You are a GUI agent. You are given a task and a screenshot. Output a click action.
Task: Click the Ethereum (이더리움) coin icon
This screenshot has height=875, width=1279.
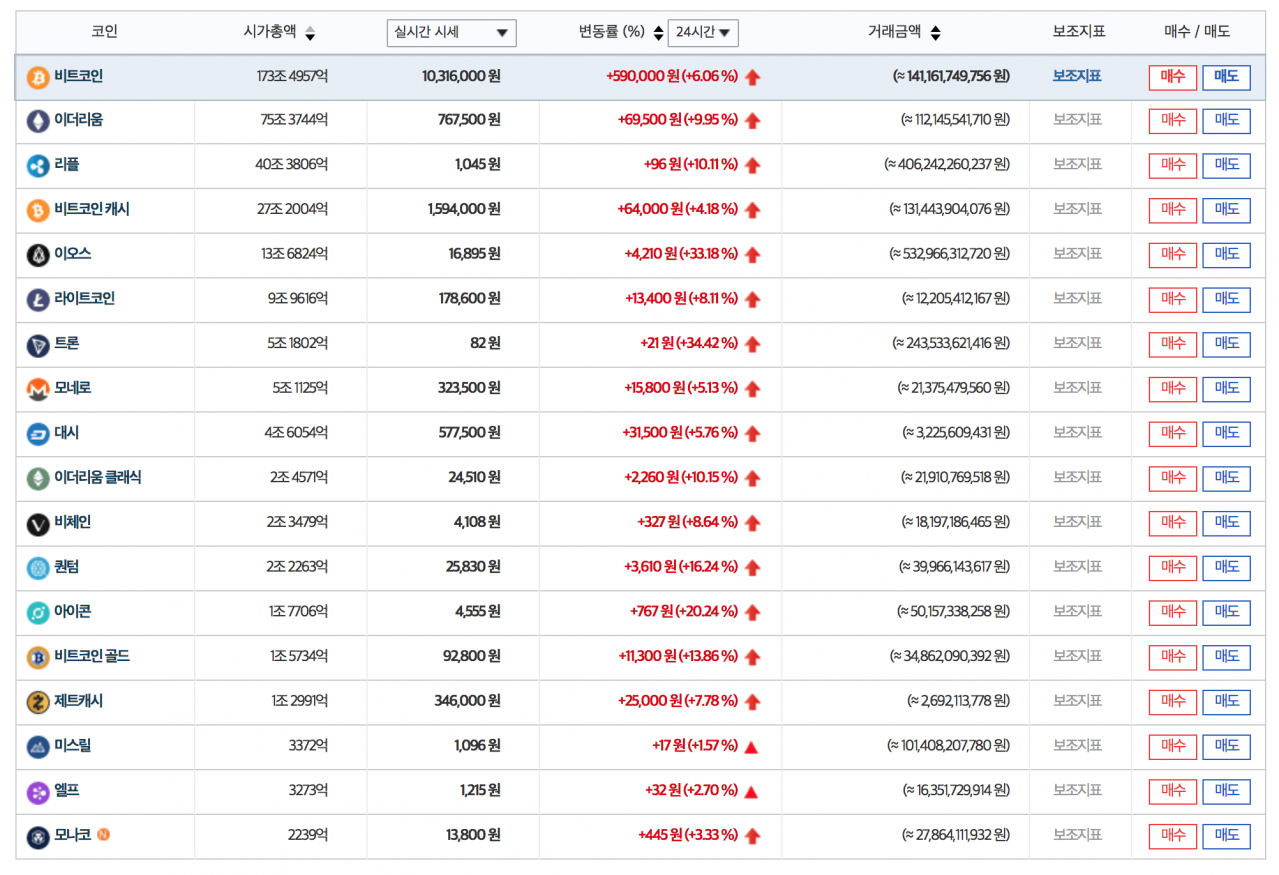(38, 121)
